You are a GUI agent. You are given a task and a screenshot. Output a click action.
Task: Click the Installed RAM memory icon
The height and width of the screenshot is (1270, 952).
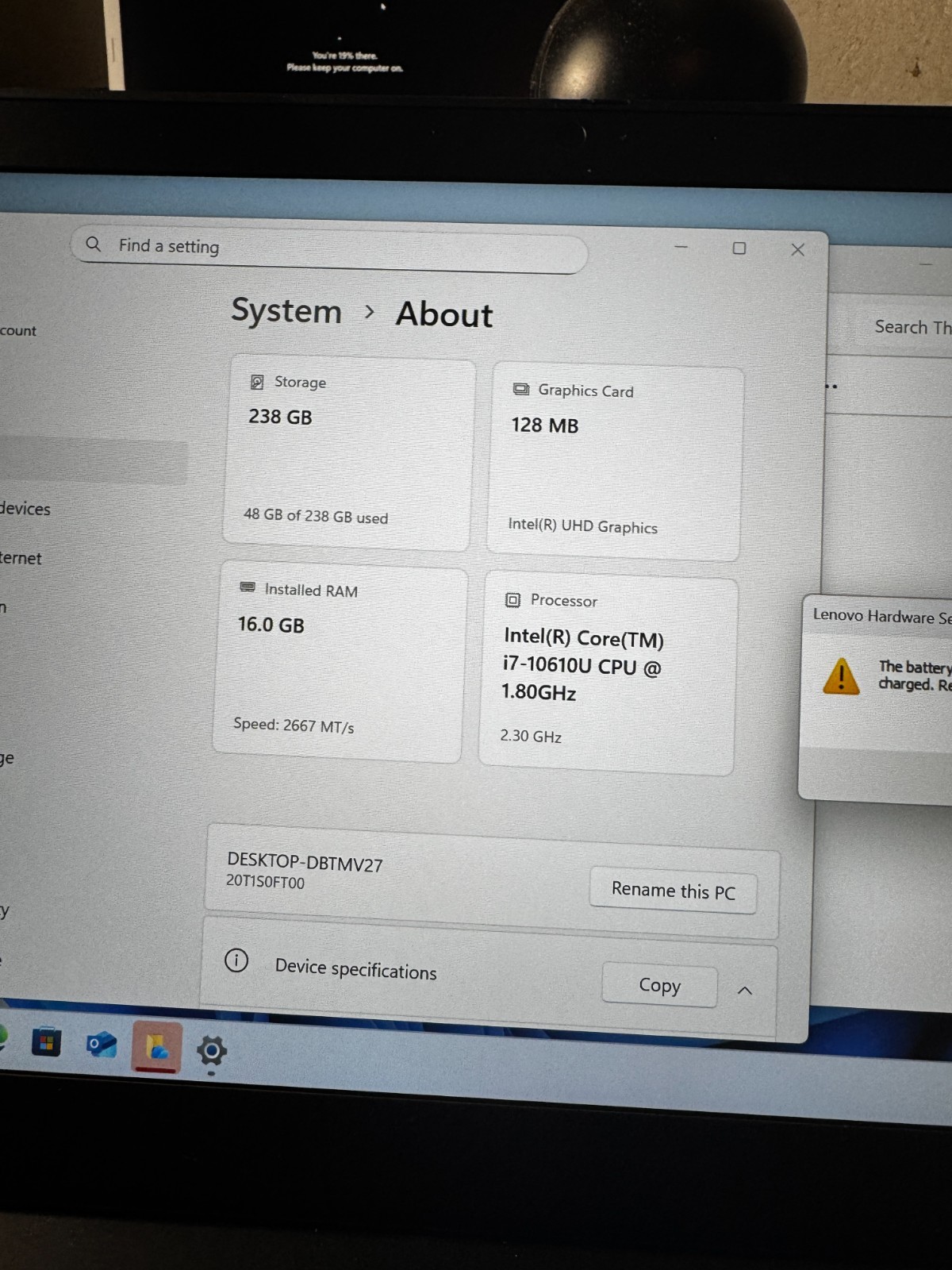point(248,587)
